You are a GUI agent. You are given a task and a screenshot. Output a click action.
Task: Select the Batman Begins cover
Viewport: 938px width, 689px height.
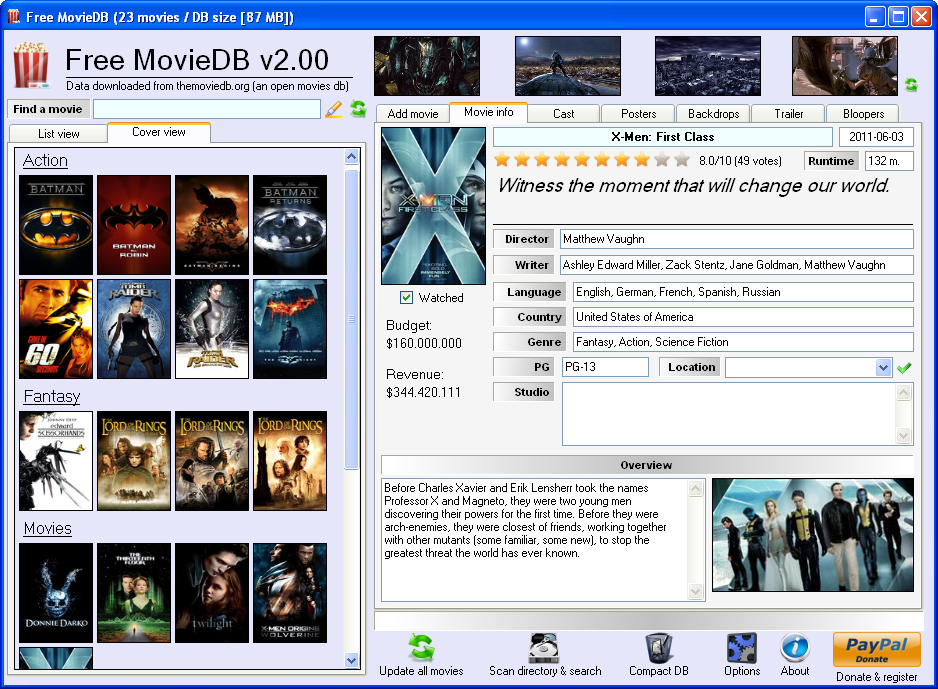click(x=212, y=225)
